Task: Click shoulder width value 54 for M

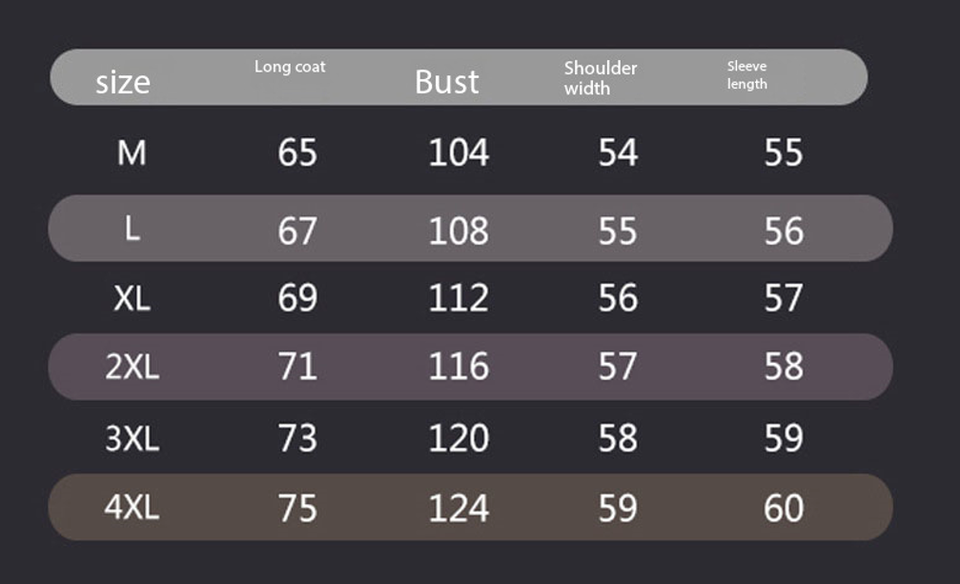Action: coord(617,153)
